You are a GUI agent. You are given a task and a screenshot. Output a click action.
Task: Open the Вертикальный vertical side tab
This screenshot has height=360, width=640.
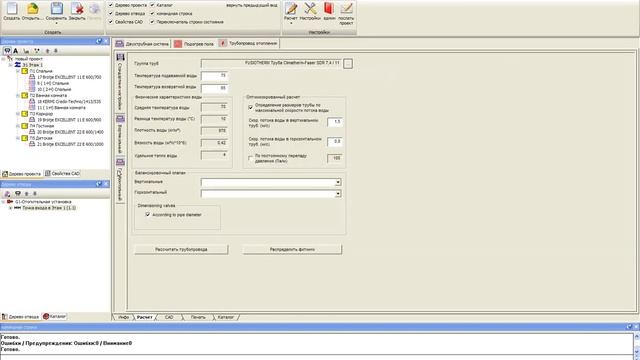pos(120,135)
